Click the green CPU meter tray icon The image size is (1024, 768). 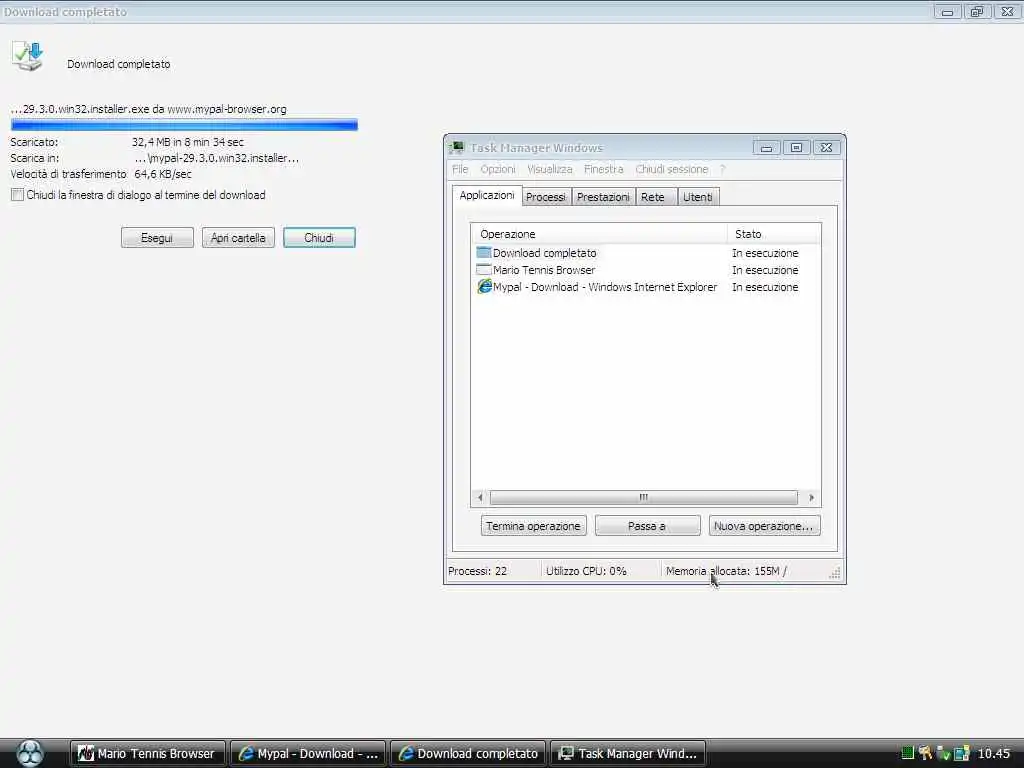click(x=907, y=754)
